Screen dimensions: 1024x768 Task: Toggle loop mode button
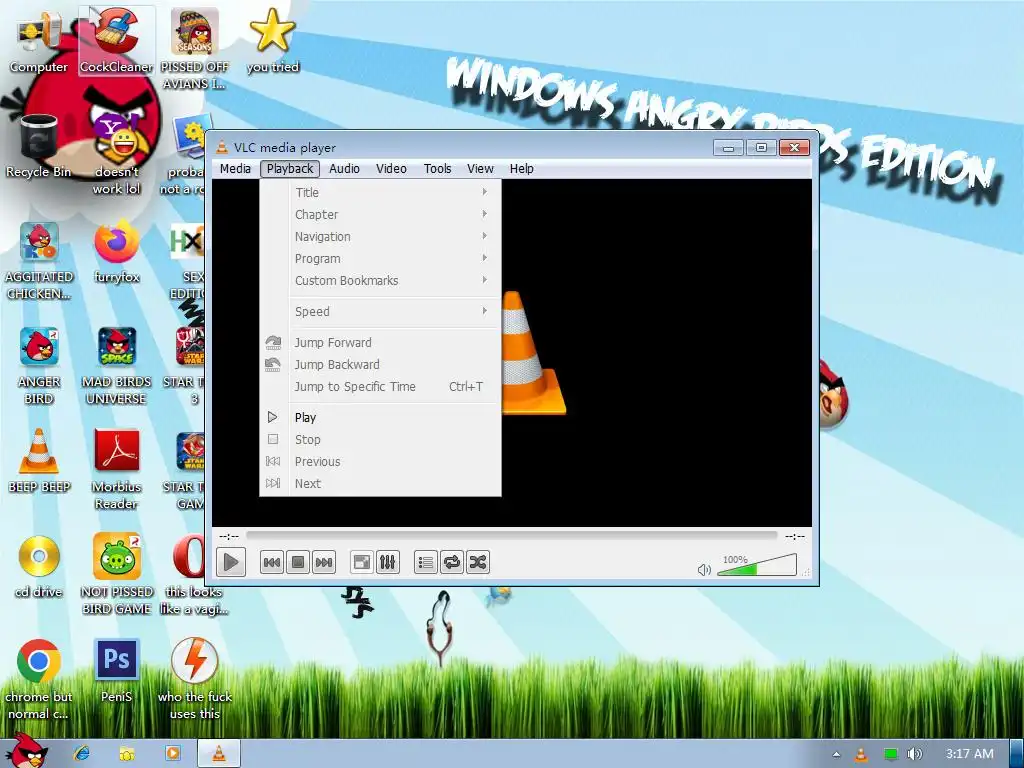pyautogui.click(x=451, y=562)
